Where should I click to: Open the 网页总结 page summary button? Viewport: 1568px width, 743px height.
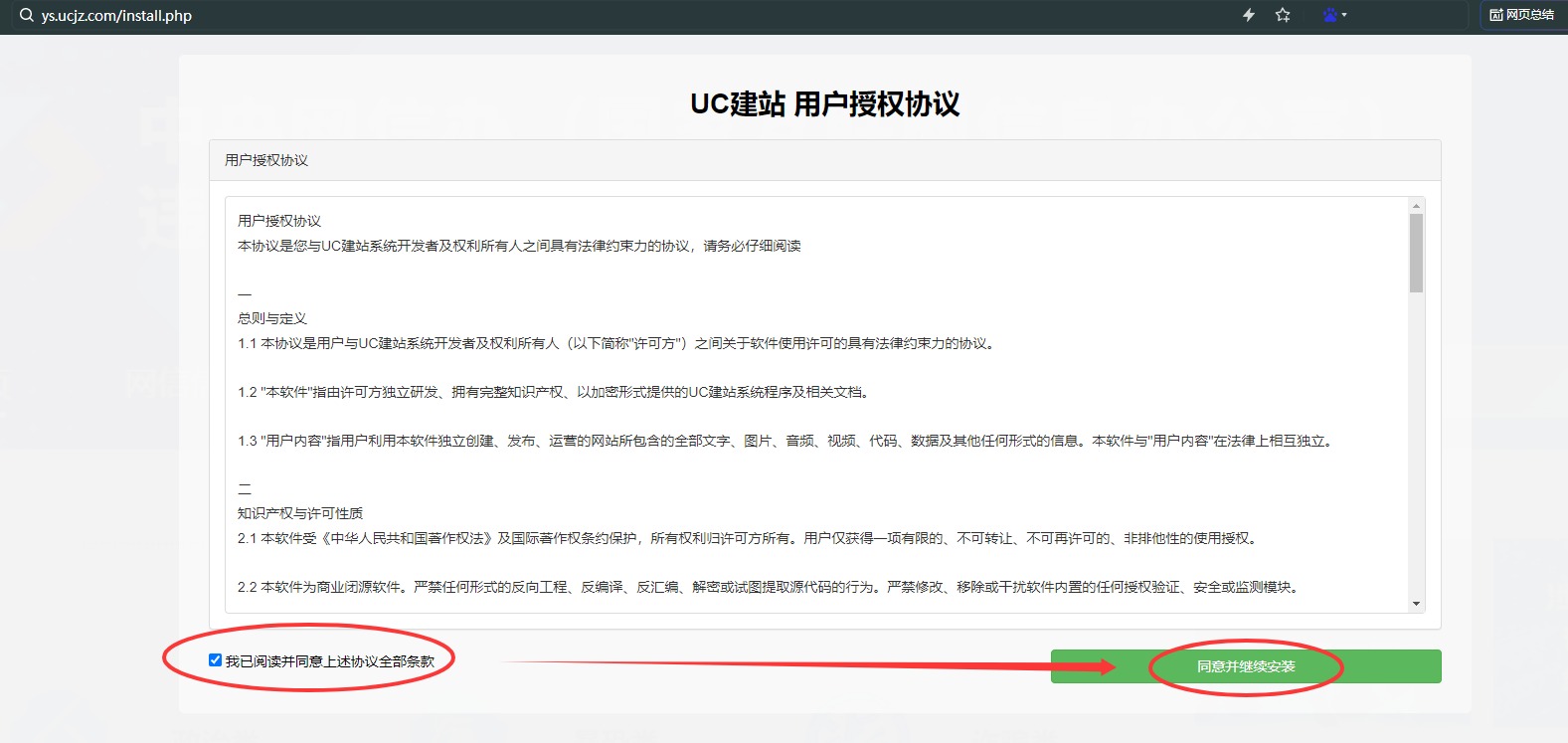tap(1521, 15)
